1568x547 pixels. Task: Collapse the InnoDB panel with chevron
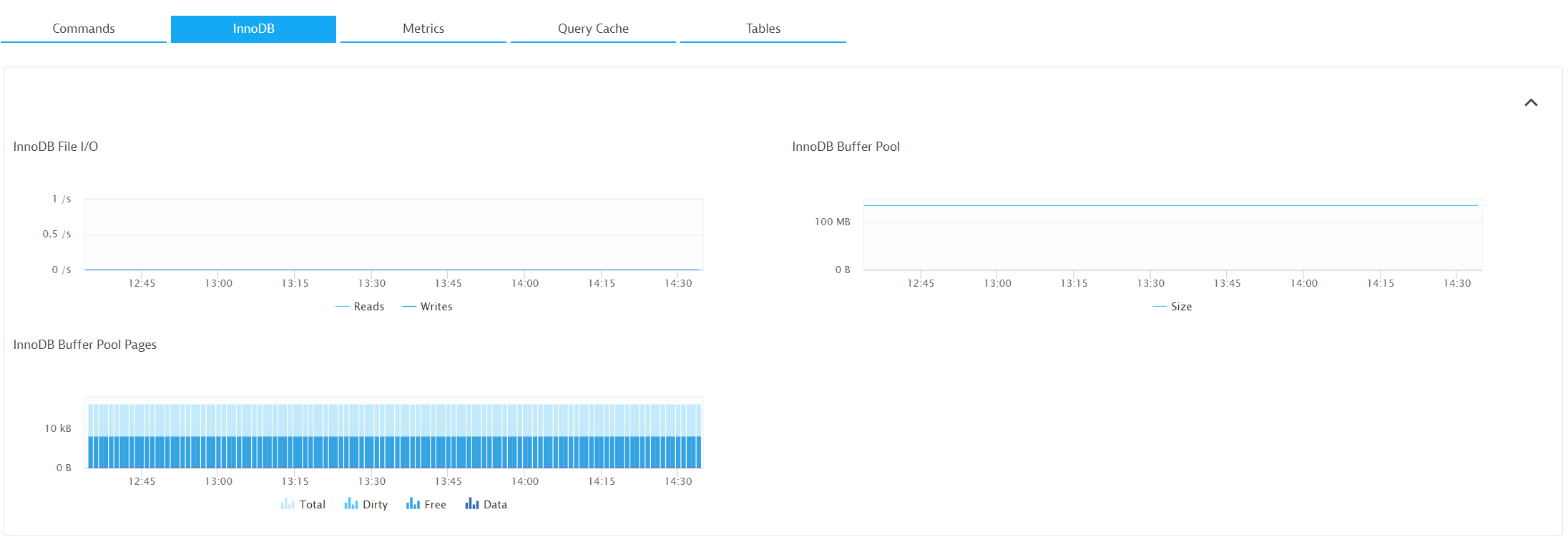[1531, 102]
